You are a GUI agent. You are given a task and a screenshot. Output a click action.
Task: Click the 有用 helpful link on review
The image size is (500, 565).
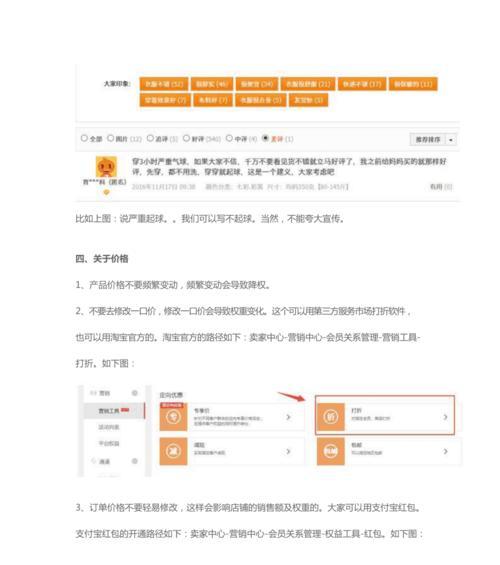point(441,186)
